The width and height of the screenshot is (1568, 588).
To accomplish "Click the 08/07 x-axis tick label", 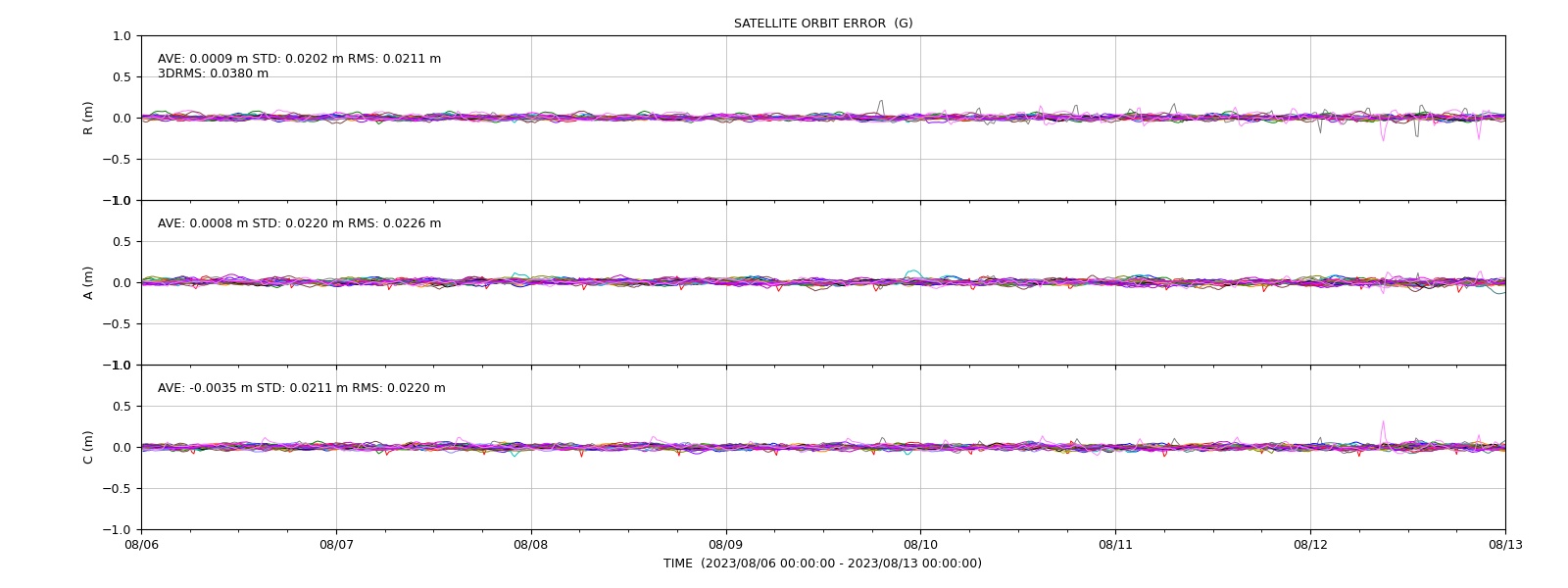I will click(336, 545).
